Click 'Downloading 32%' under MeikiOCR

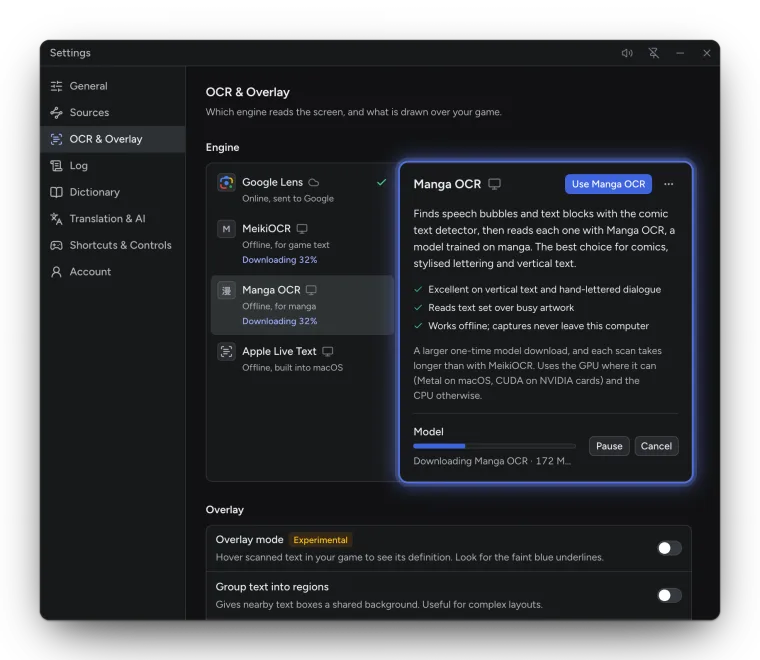(x=280, y=260)
